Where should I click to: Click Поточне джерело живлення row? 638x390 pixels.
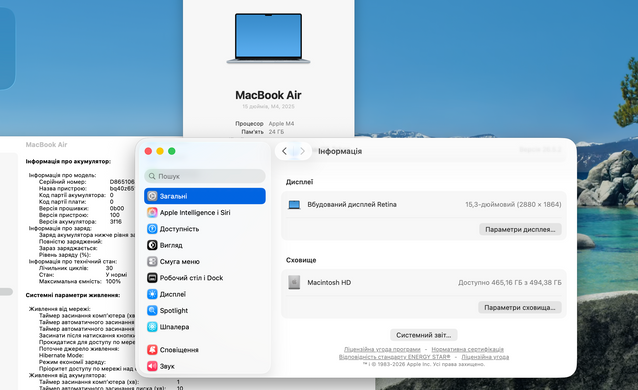tap(79, 348)
